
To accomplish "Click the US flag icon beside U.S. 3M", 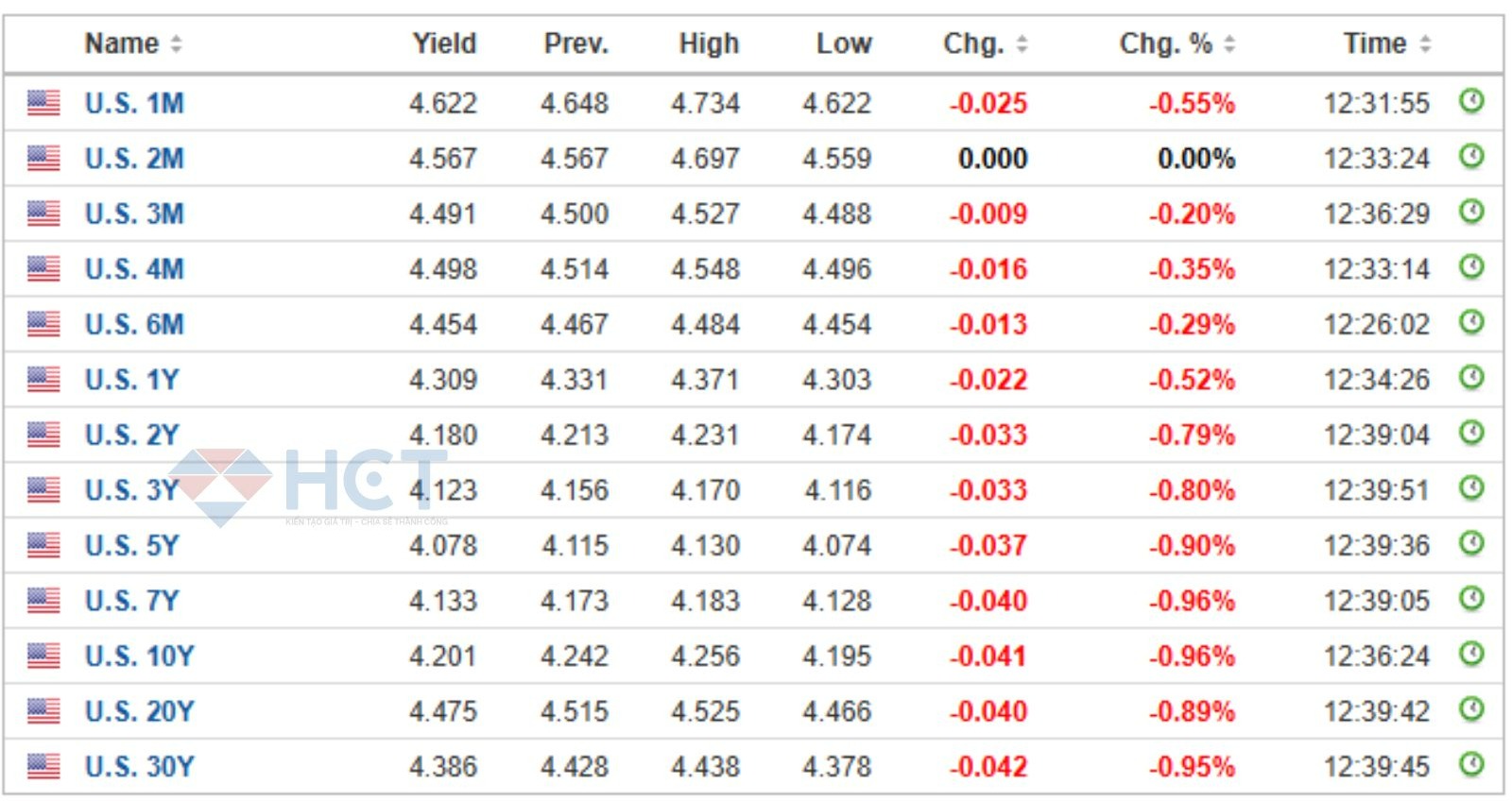I will [43, 213].
